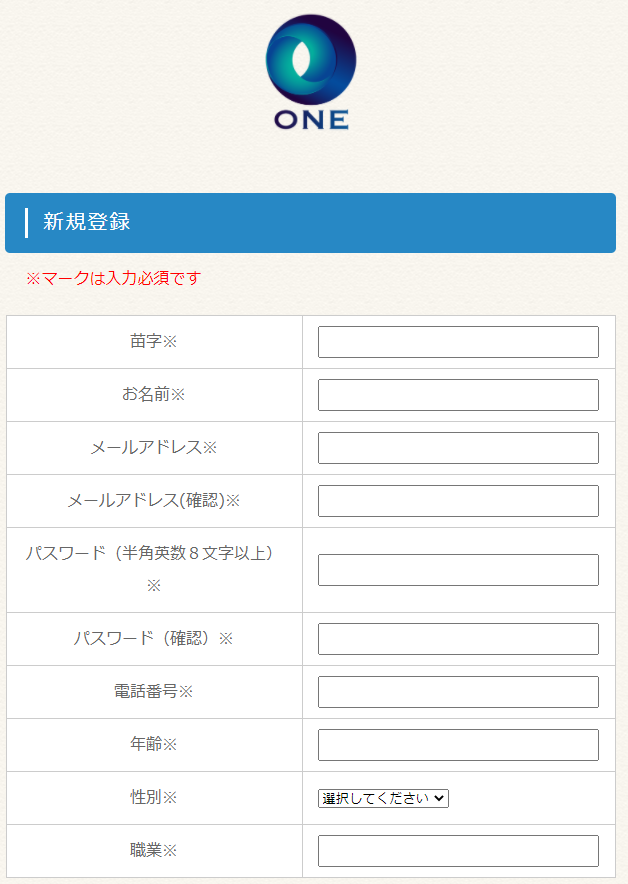Focus the 苗字 (surname) input field

point(458,342)
